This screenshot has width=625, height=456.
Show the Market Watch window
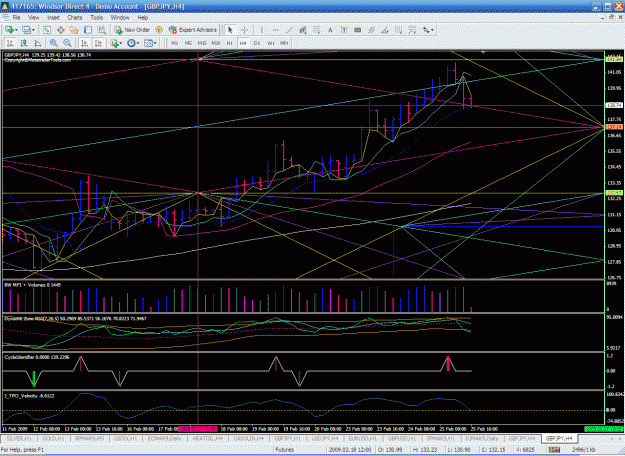pyautogui.click(x=47, y=30)
